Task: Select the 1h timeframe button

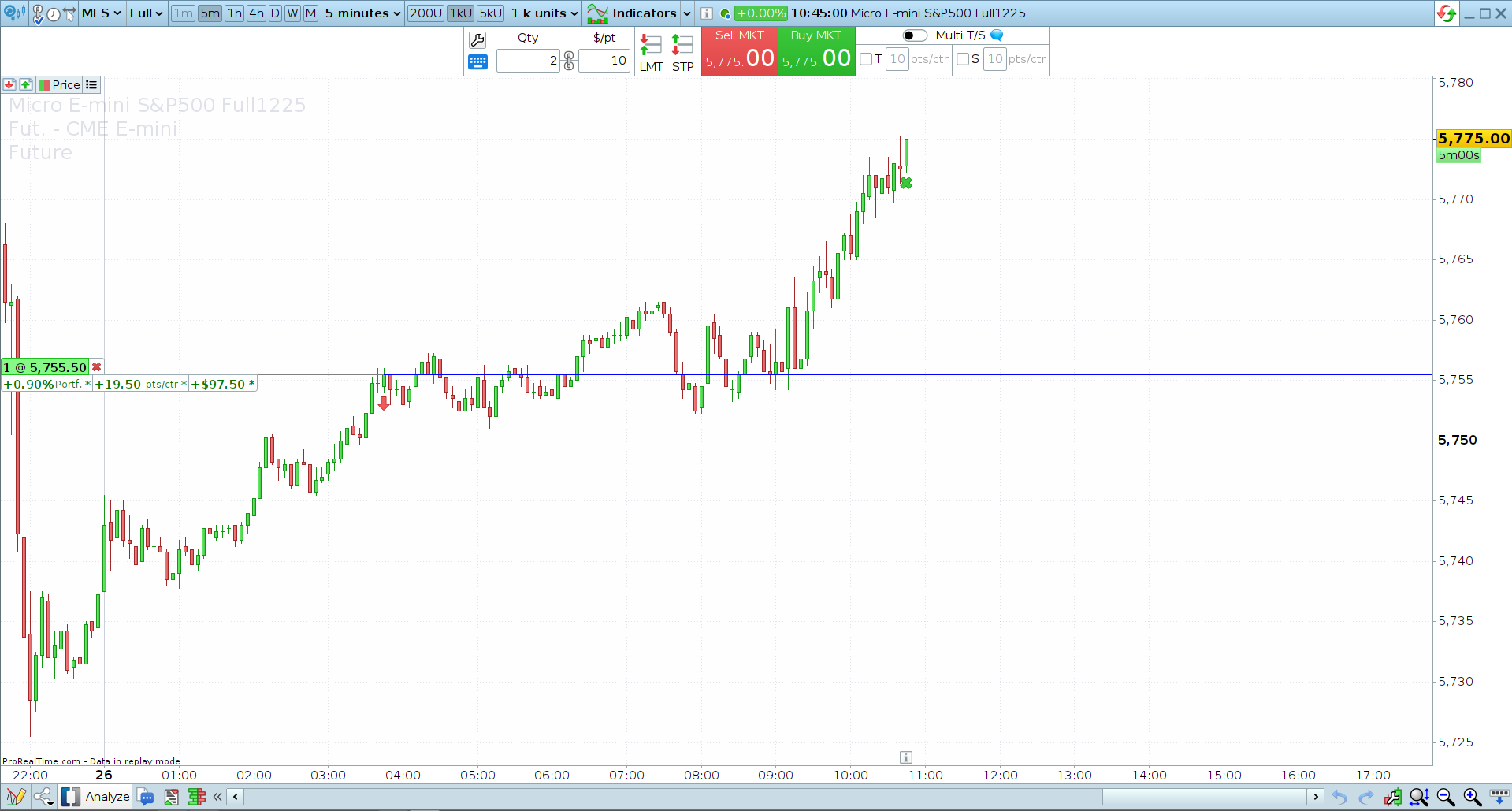Action: click(x=235, y=13)
